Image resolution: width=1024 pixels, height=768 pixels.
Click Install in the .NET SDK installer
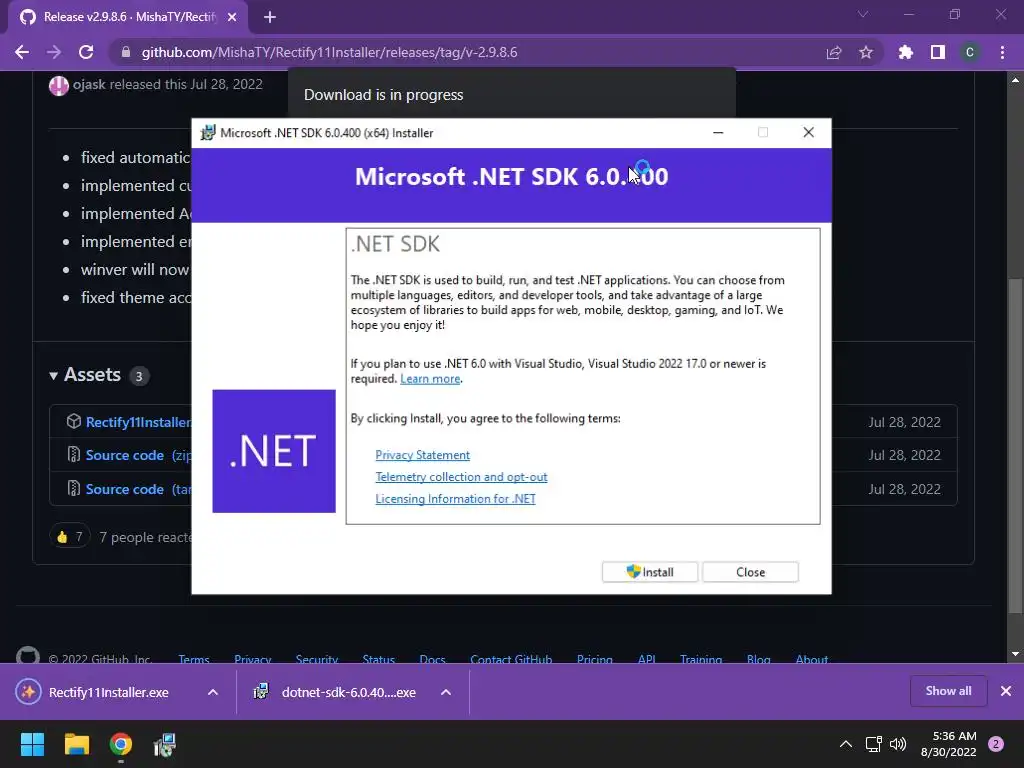pyautogui.click(x=650, y=572)
